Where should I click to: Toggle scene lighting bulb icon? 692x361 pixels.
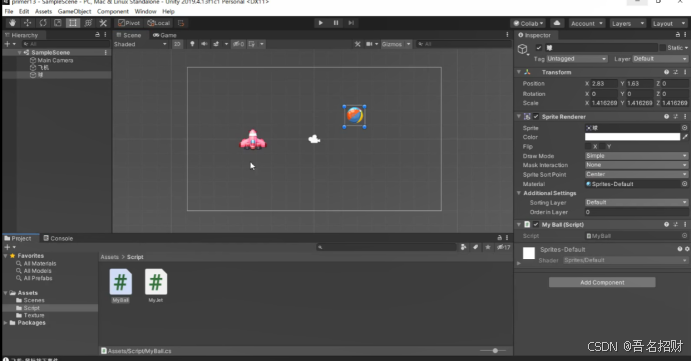click(x=192, y=44)
